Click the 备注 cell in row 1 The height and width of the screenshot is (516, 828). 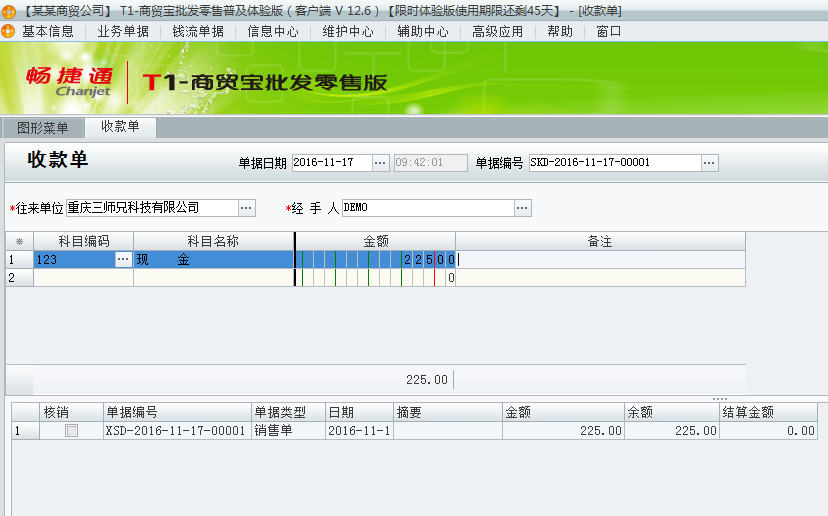pos(600,260)
